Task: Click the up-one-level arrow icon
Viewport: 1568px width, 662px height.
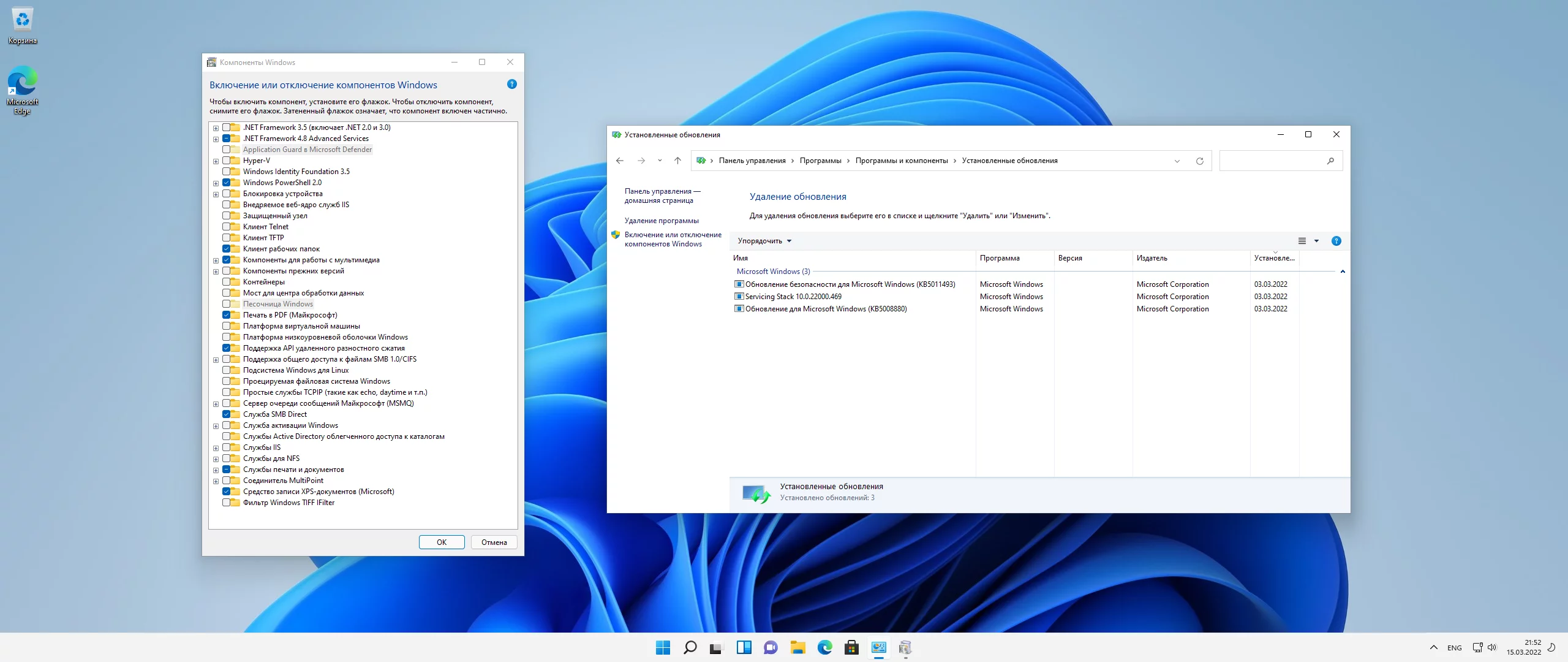Action: click(x=677, y=161)
